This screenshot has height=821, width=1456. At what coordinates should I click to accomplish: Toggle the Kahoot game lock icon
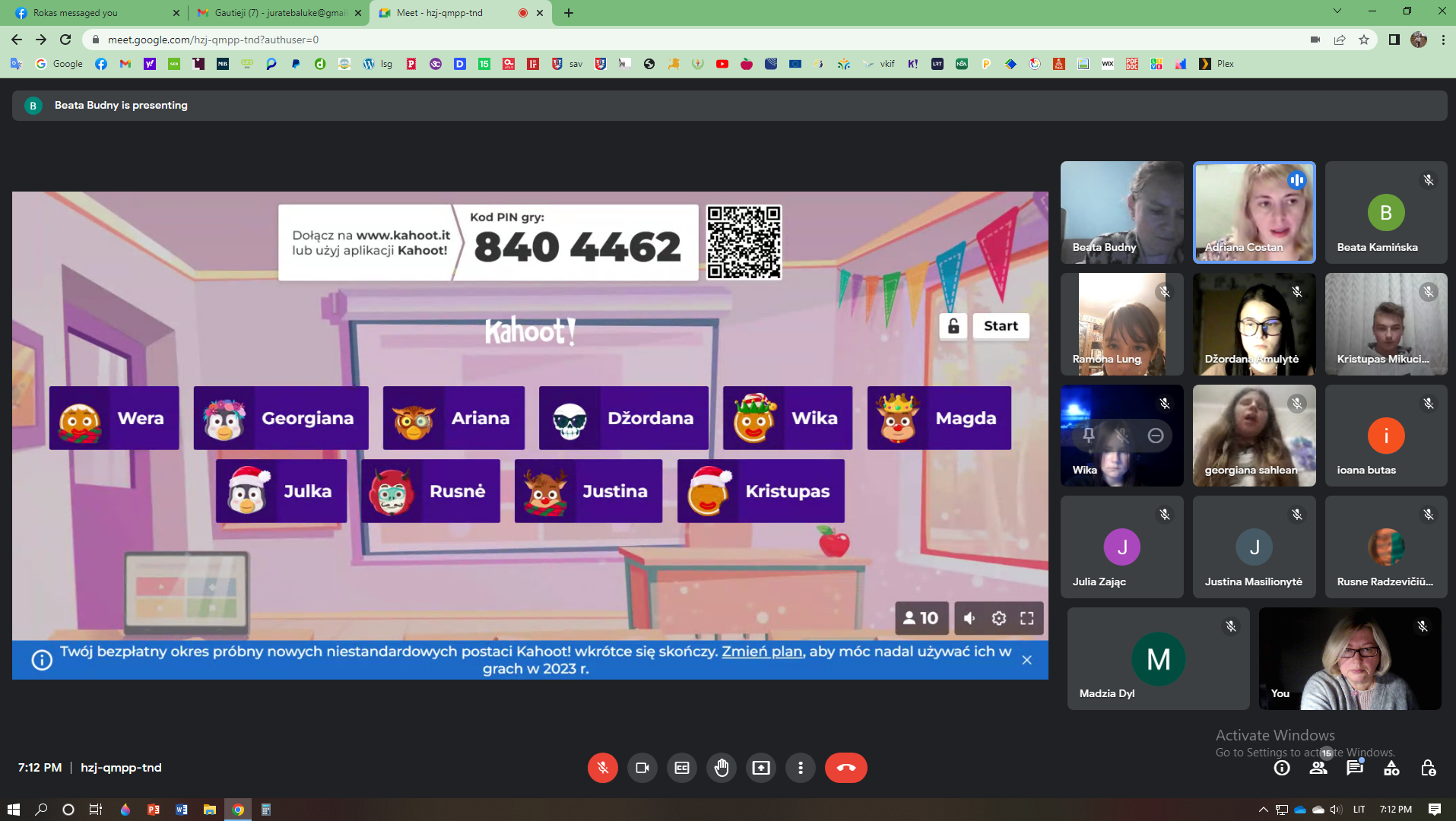coord(953,326)
